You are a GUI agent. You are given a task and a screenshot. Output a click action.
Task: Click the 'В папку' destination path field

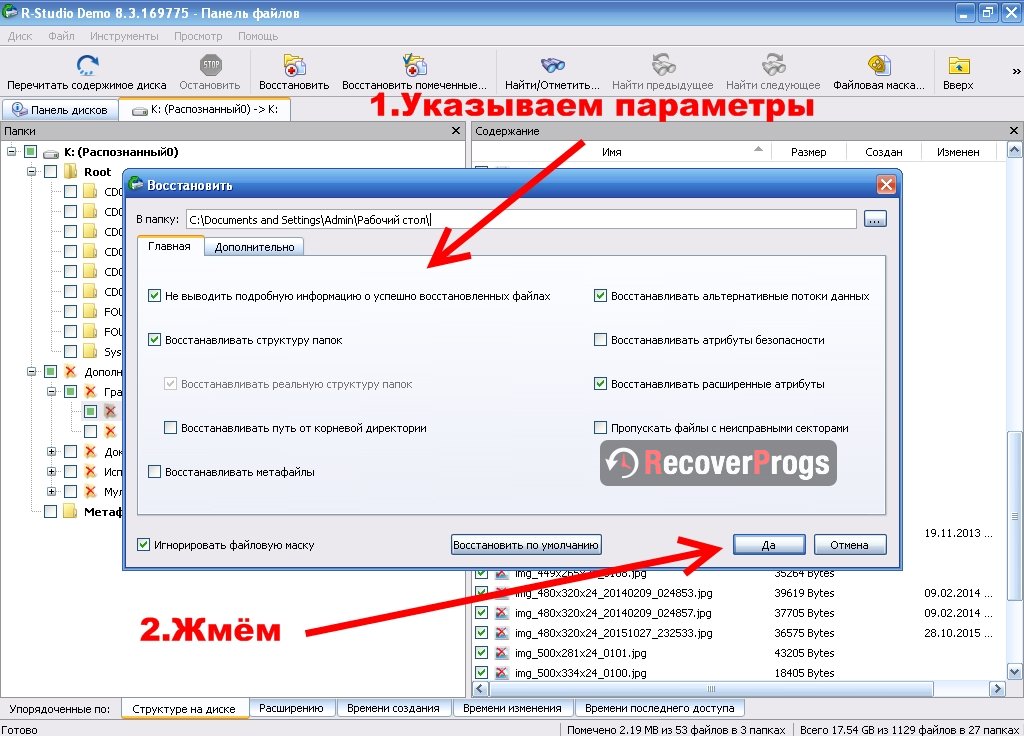point(521,219)
